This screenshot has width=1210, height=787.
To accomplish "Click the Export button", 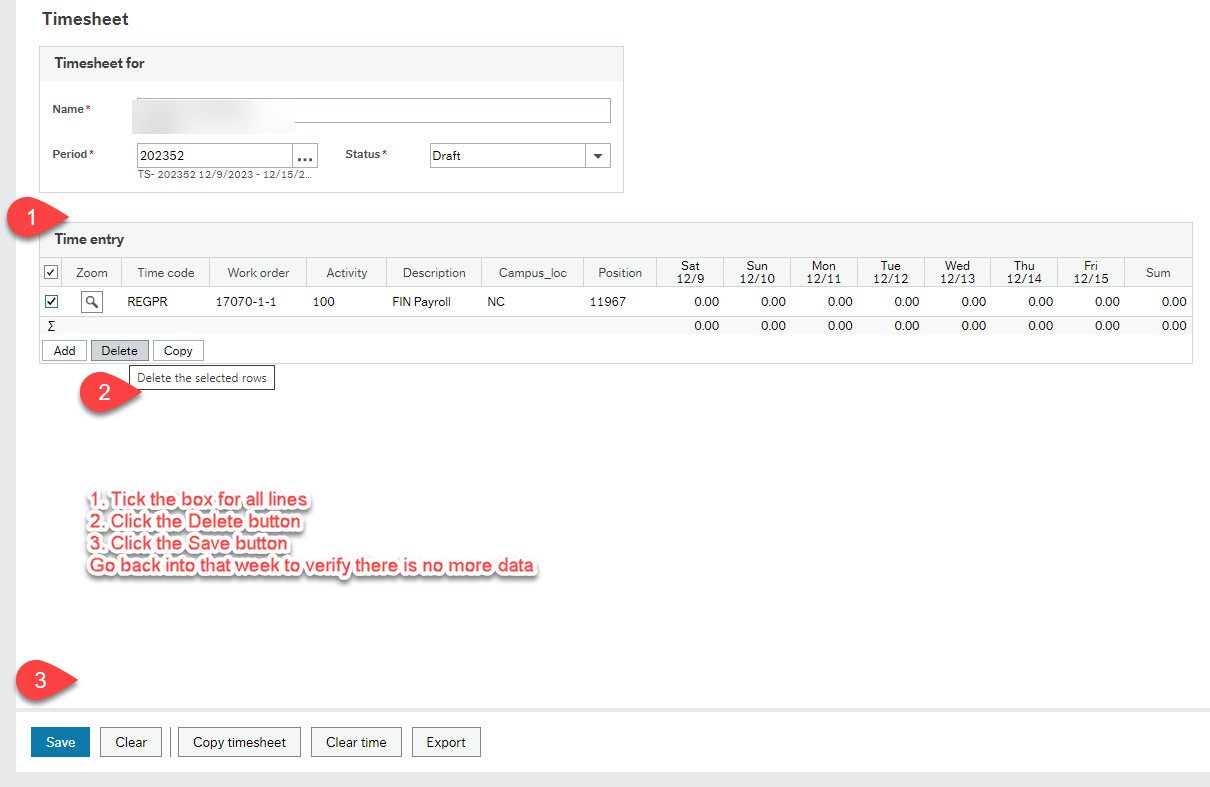I will [446, 742].
